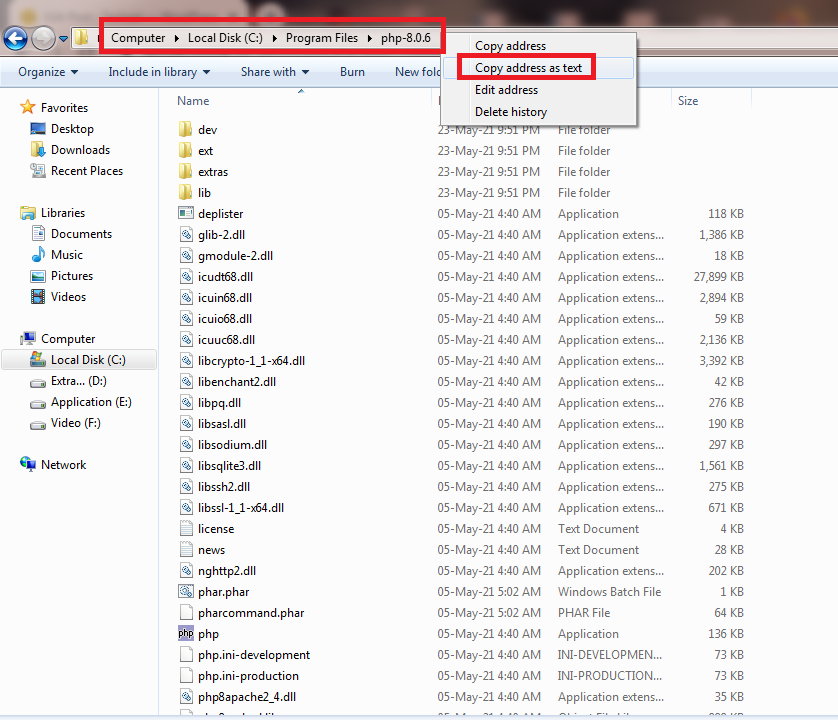Image resolution: width=838 pixels, height=720 pixels.
Task: Expand the Include in library dropdown
Action: click(x=159, y=72)
